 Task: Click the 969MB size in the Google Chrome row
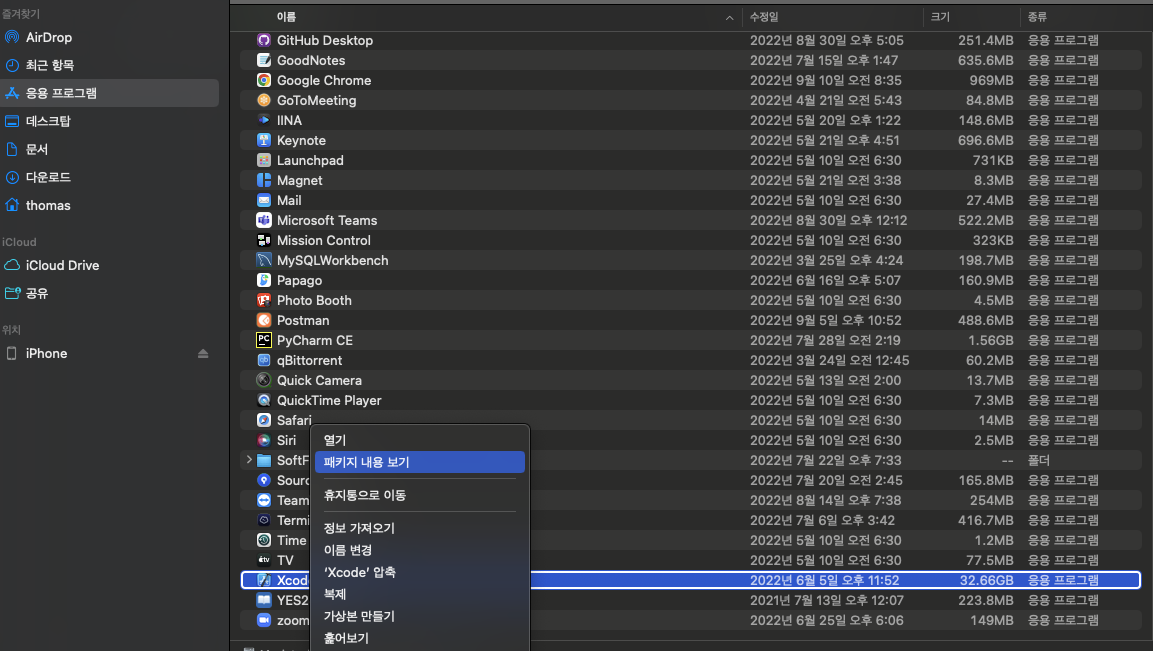pos(991,80)
